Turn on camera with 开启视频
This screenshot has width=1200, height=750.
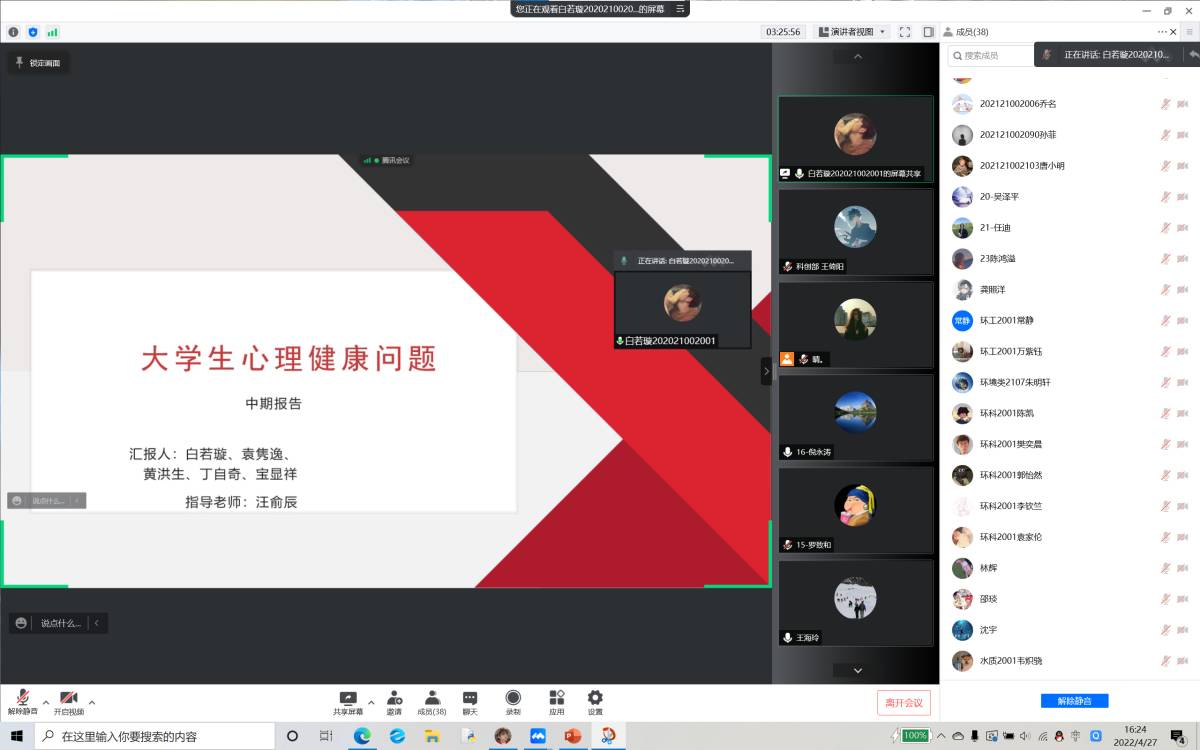coord(68,700)
